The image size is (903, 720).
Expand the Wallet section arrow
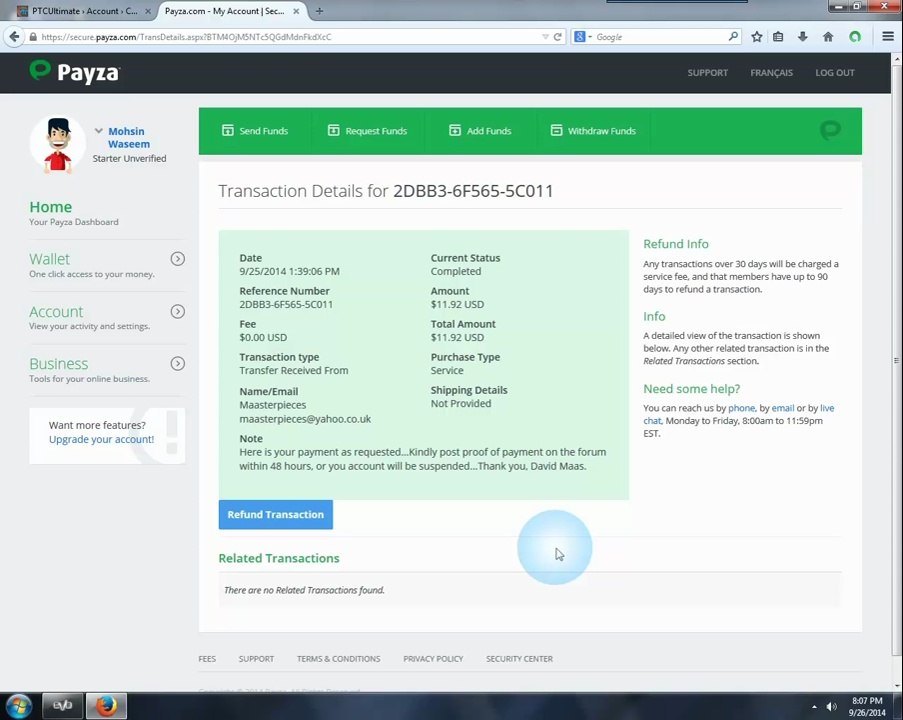tap(178, 259)
